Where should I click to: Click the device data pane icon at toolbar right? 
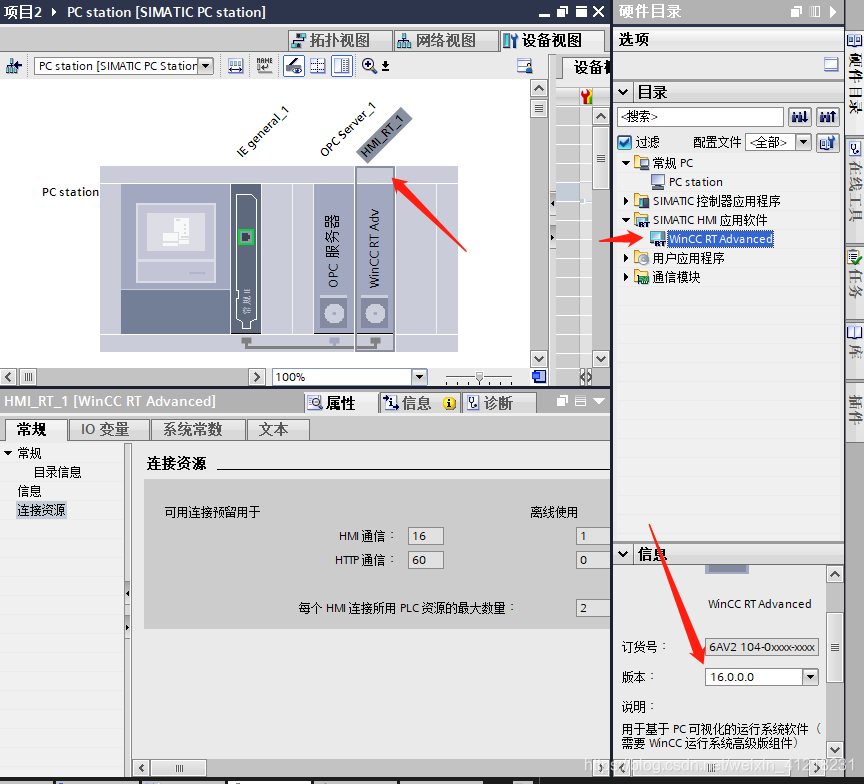pyautogui.click(x=525, y=66)
